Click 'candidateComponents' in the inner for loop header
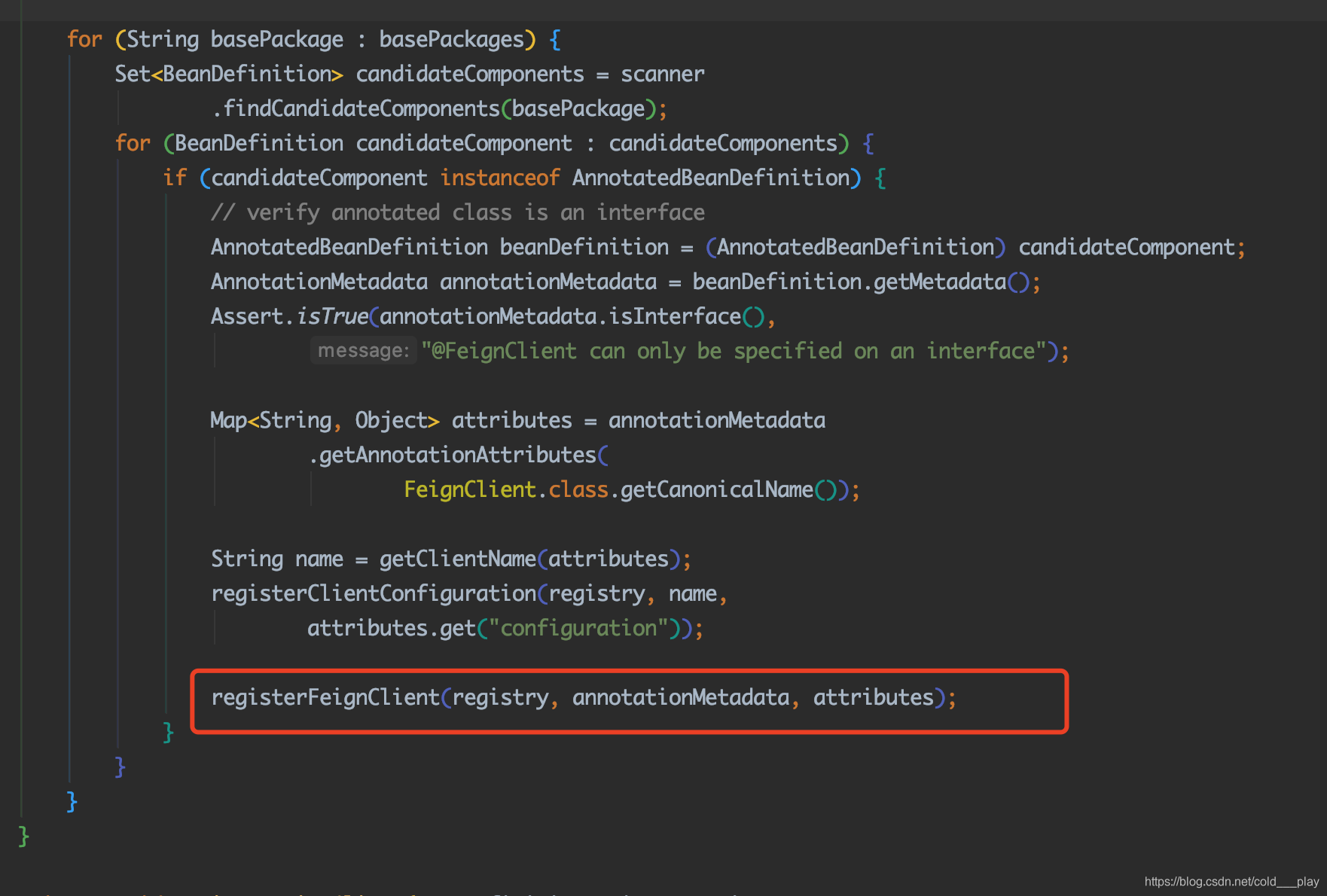The width and height of the screenshot is (1327, 896). (723, 143)
